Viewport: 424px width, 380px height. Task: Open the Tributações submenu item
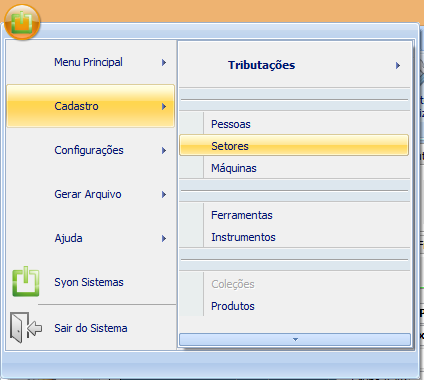click(x=294, y=65)
